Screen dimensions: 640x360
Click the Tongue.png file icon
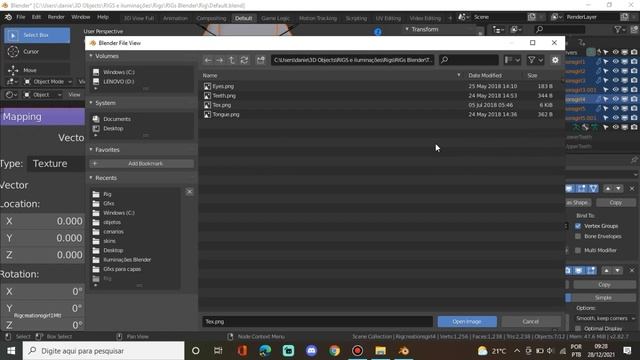[207, 114]
